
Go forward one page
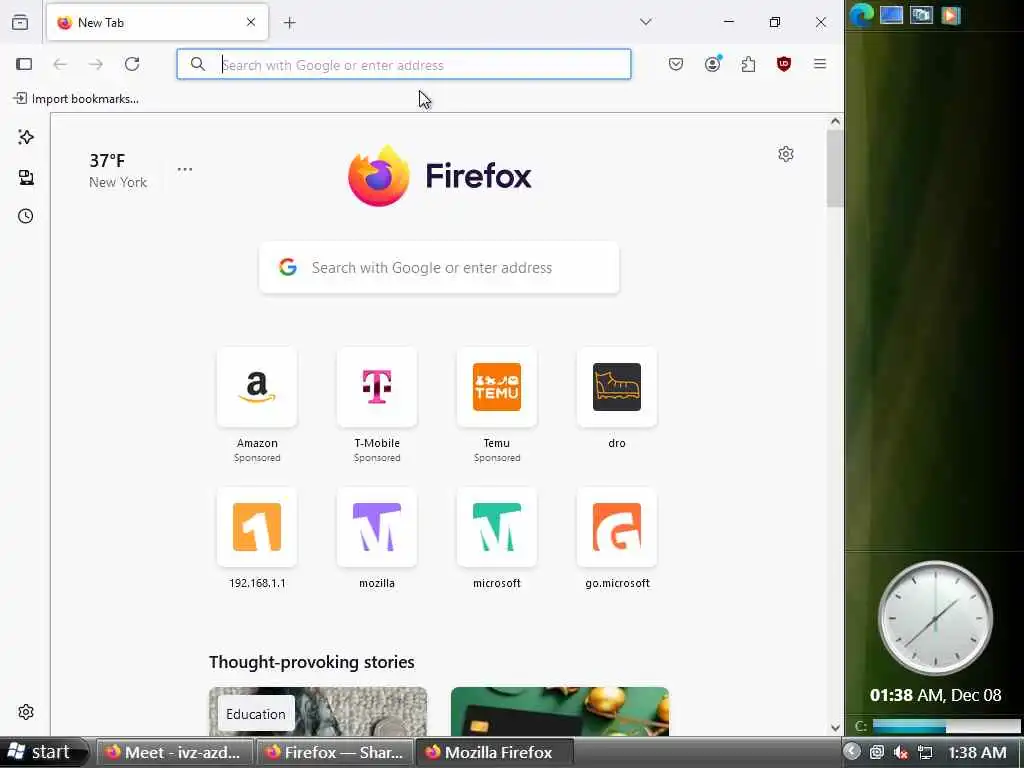coord(96,64)
